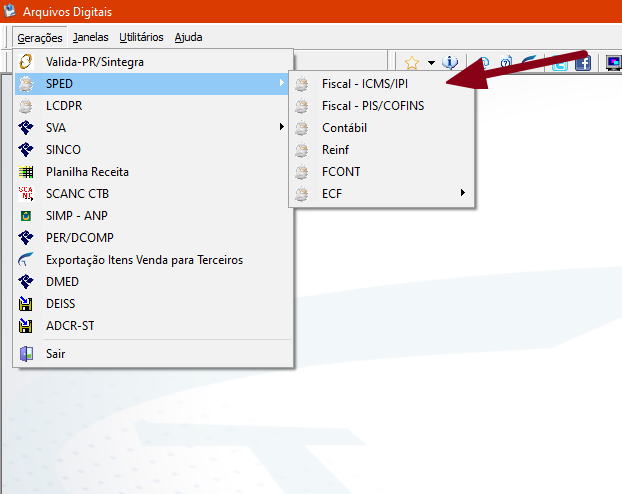This screenshot has height=494, width=622.
Task: Click the favorites star icon
Action: click(412, 63)
